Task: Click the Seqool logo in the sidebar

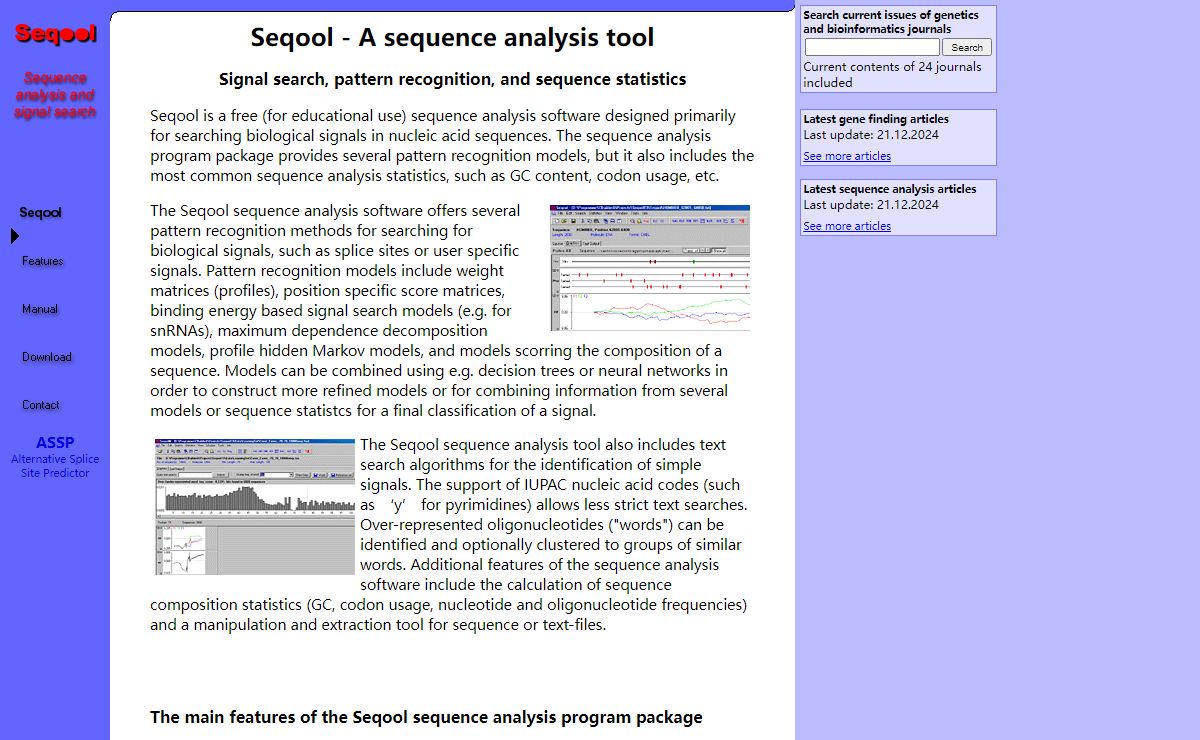Action: pos(55,34)
